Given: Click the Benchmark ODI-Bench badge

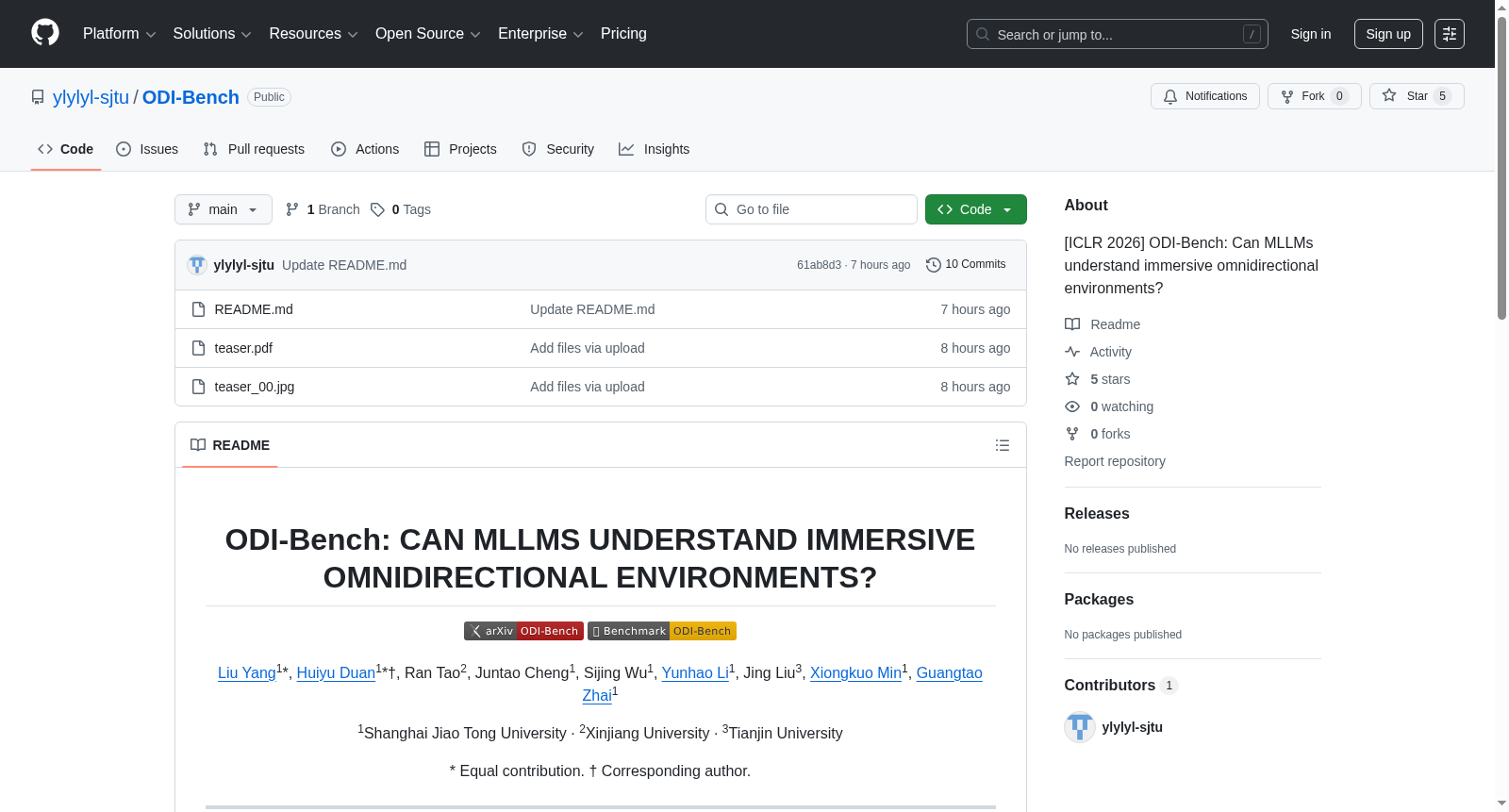Looking at the screenshot, I should [x=662, y=631].
